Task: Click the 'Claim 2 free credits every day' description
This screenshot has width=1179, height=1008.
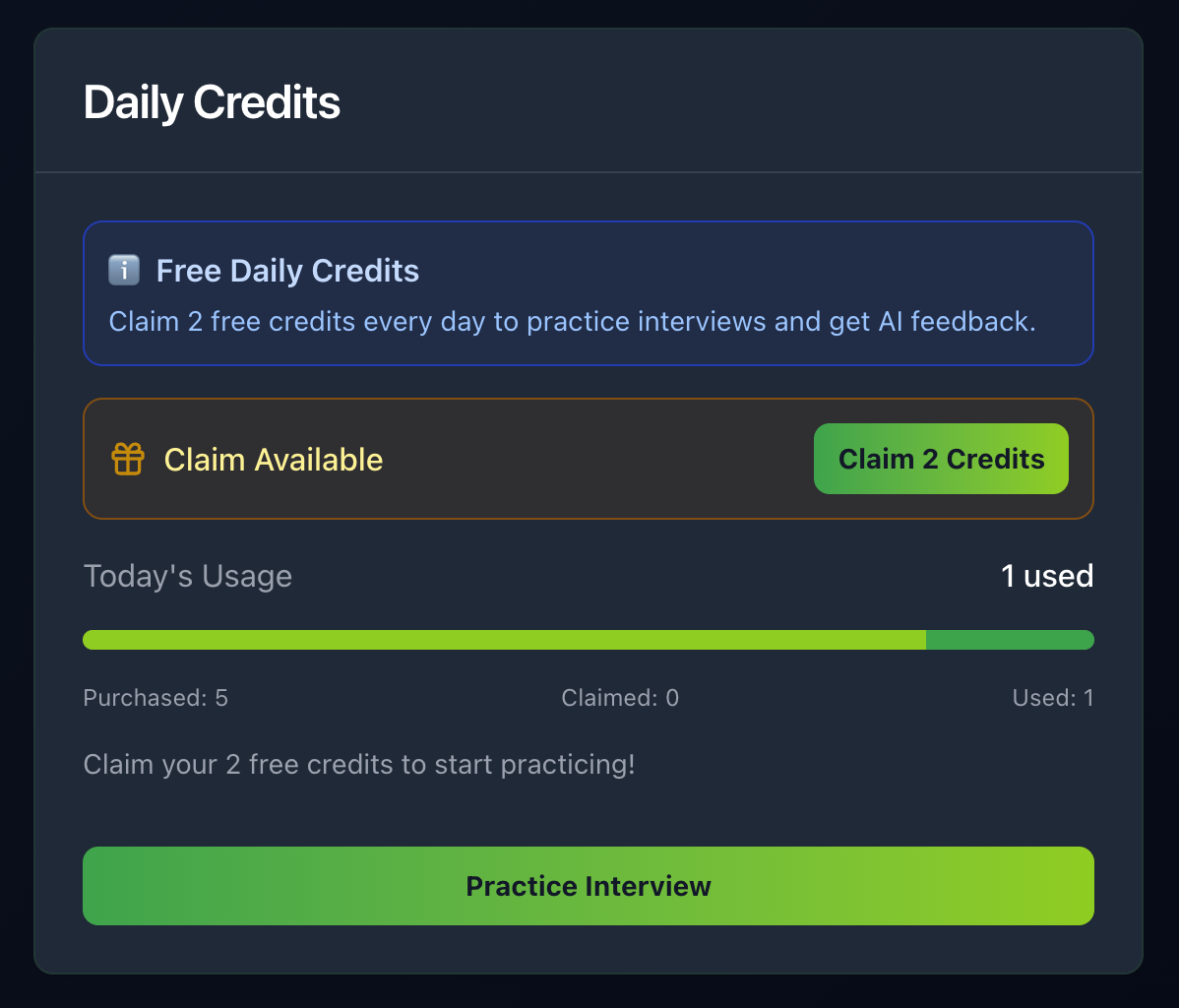Action: click(572, 322)
